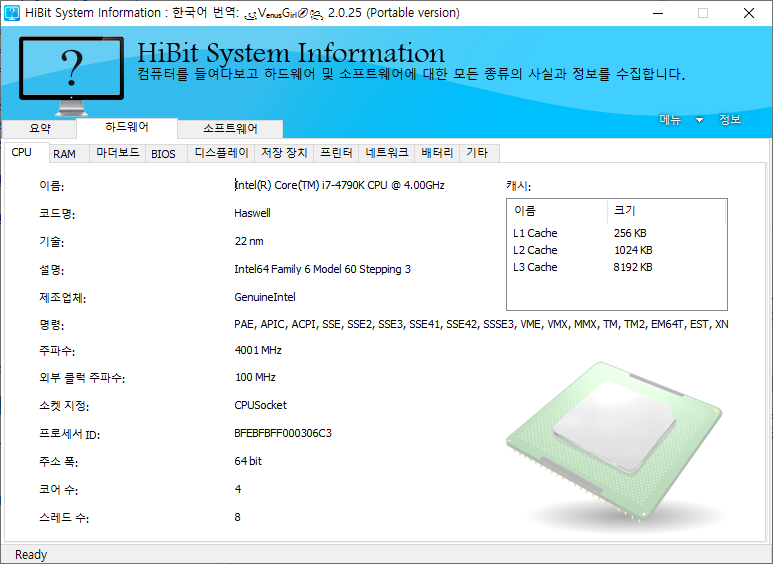This screenshot has height=564, width=773.
Task: Click the Haswell codename value
Action: coord(252,213)
